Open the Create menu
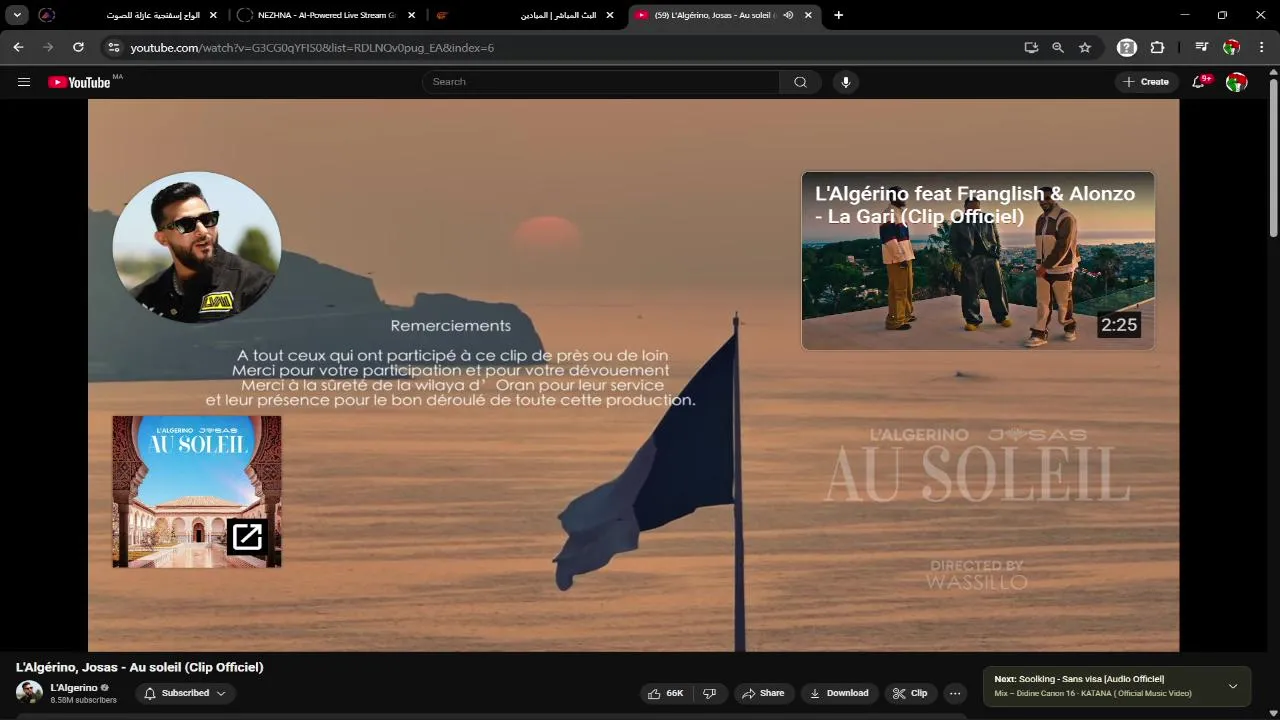Viewport: 1280px width, 720px height. point(1146,82)
